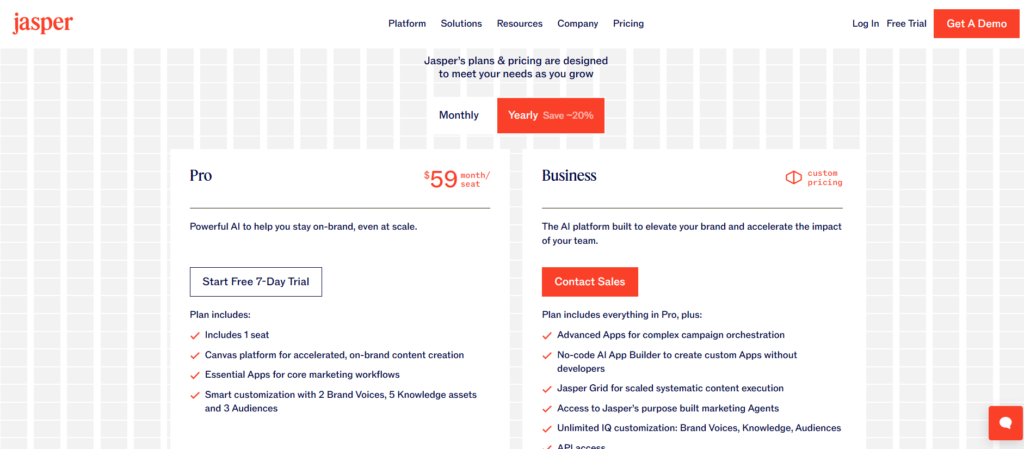This screenshot has height=449, width=1024.
Task: Click the checkmark next to No-code AI App Builder
Action: [547, 355]
